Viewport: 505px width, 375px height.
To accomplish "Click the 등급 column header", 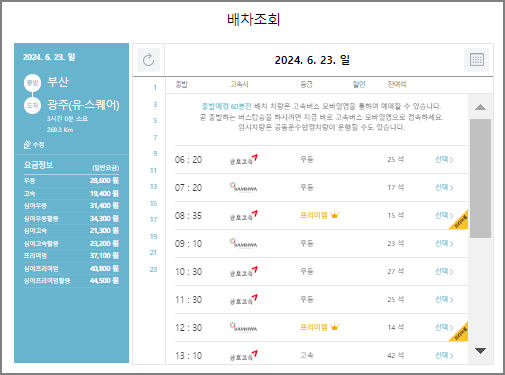I will [x=306, y=84].
